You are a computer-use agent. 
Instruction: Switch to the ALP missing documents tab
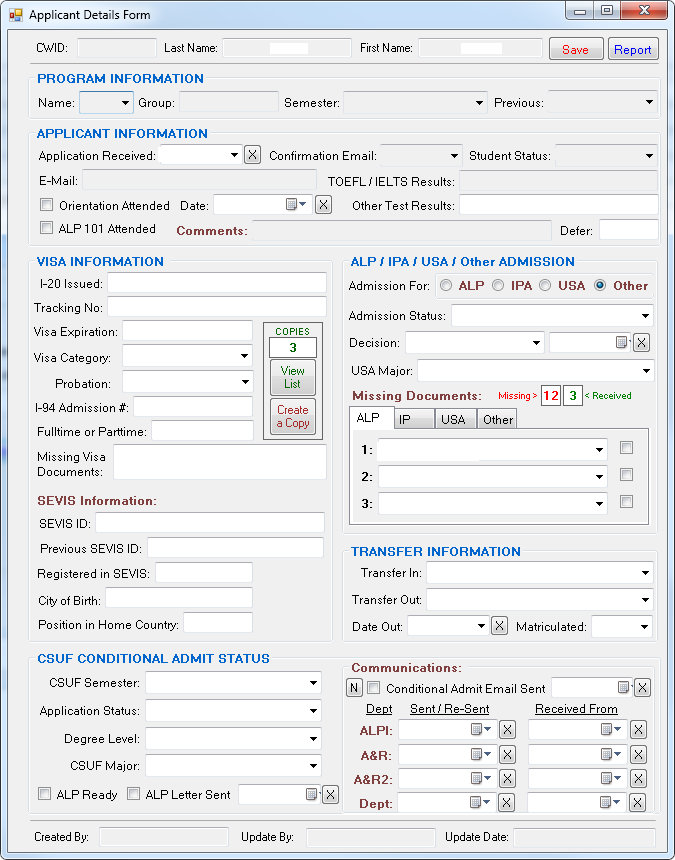pos(372,417)
